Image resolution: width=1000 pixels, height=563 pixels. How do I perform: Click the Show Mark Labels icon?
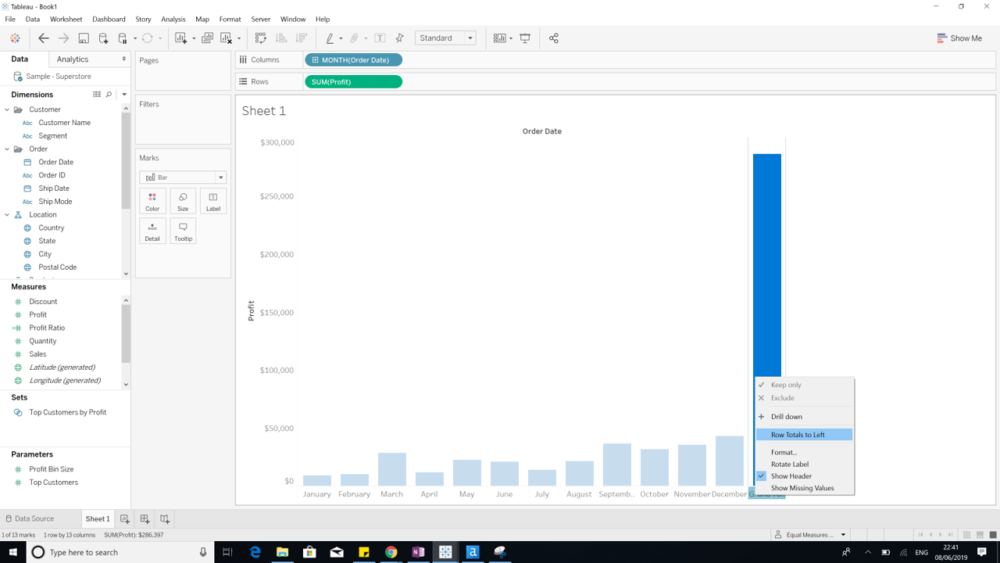pyautogui.click(x=379, y=38)
